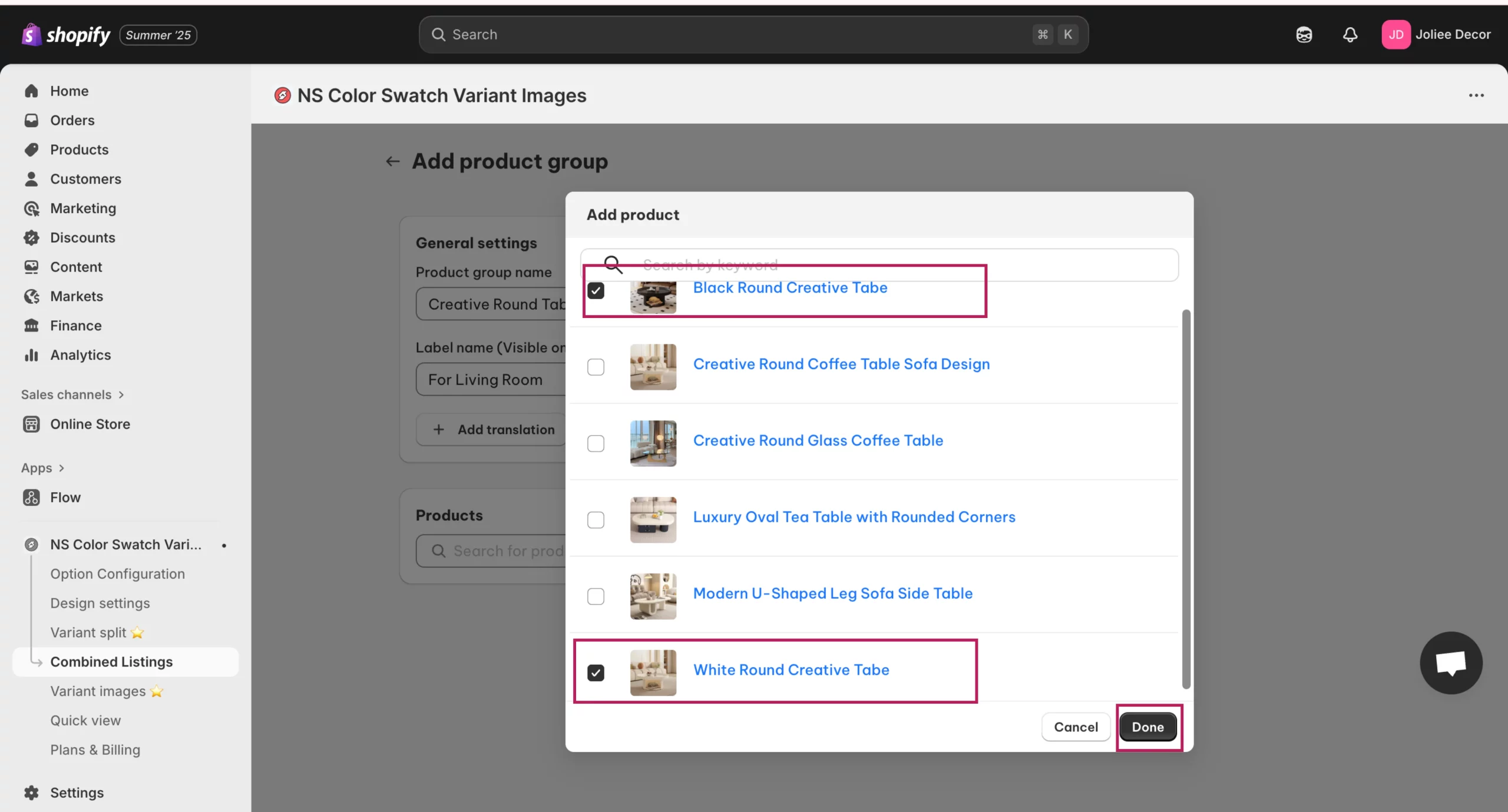Click the Product group name field

click(x=491, y=304)
